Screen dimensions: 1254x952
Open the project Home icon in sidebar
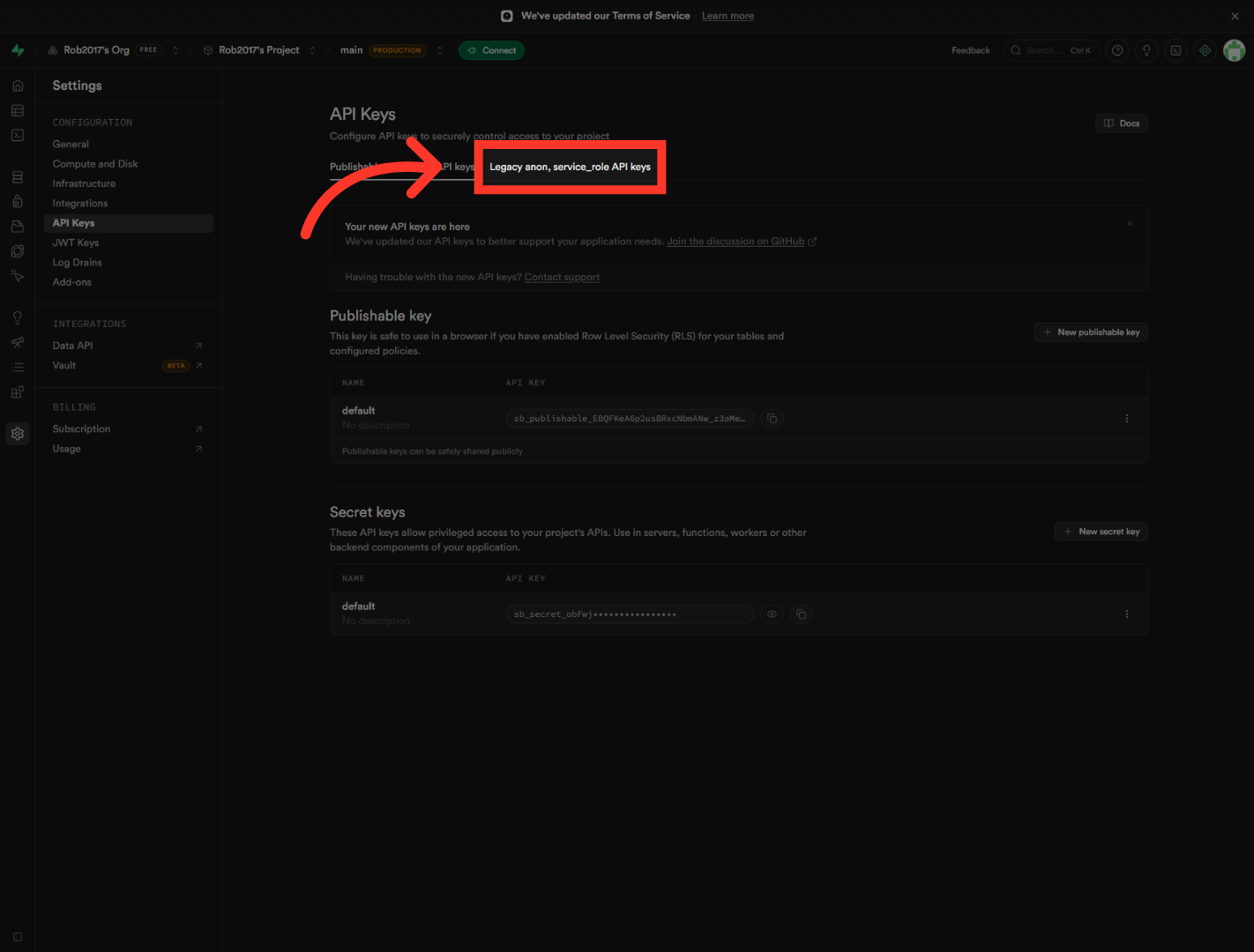[18, 86]
